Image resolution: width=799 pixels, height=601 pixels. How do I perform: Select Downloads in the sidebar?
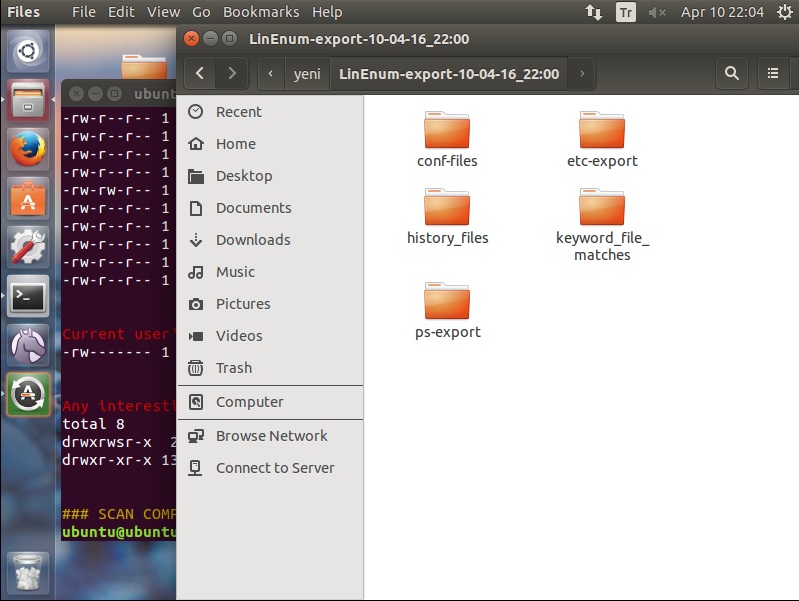pyautogui.click(x=253, y=240)
